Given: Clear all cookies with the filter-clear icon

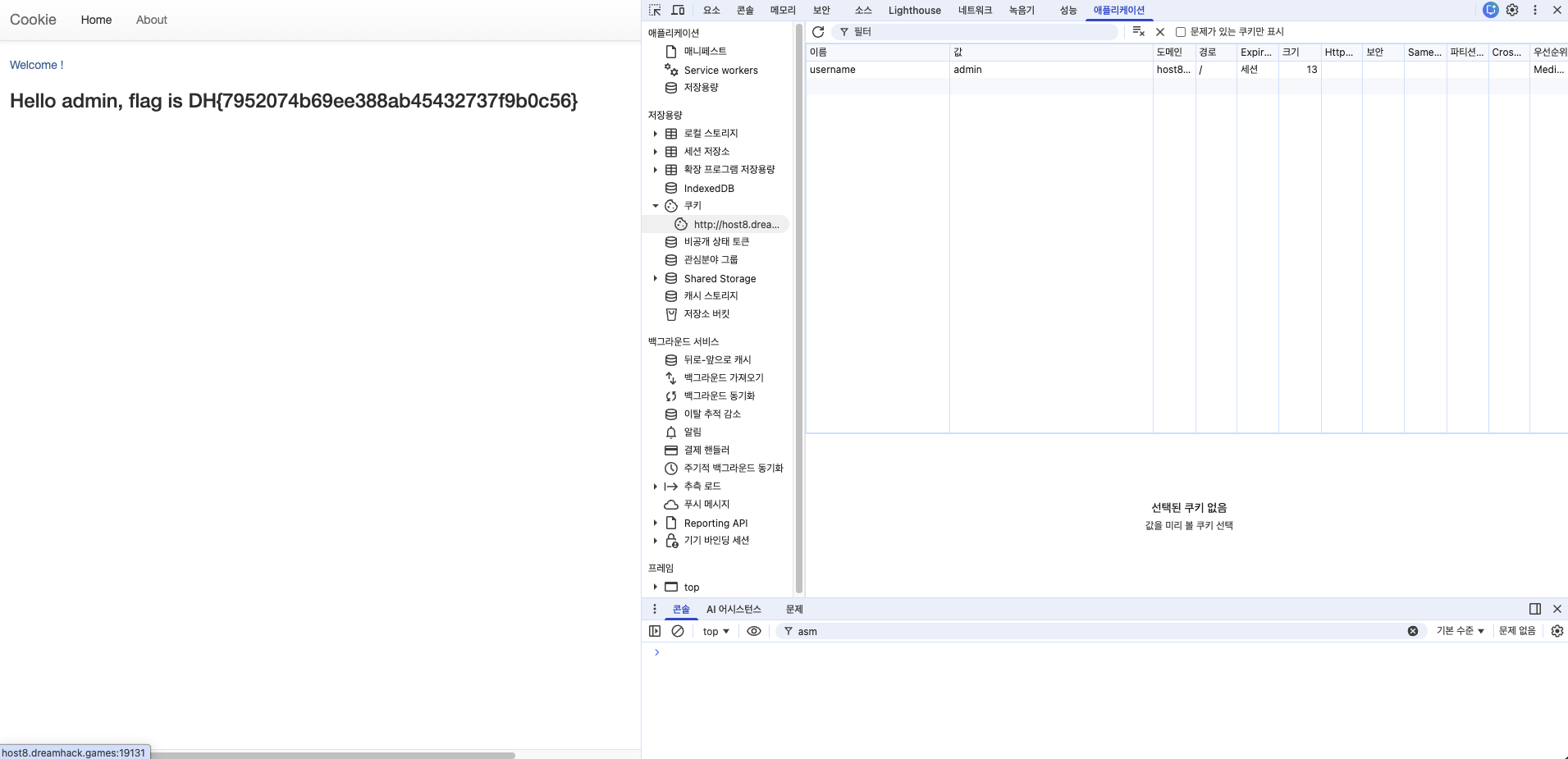Looking at the screenshot, I should [1139, 32].
